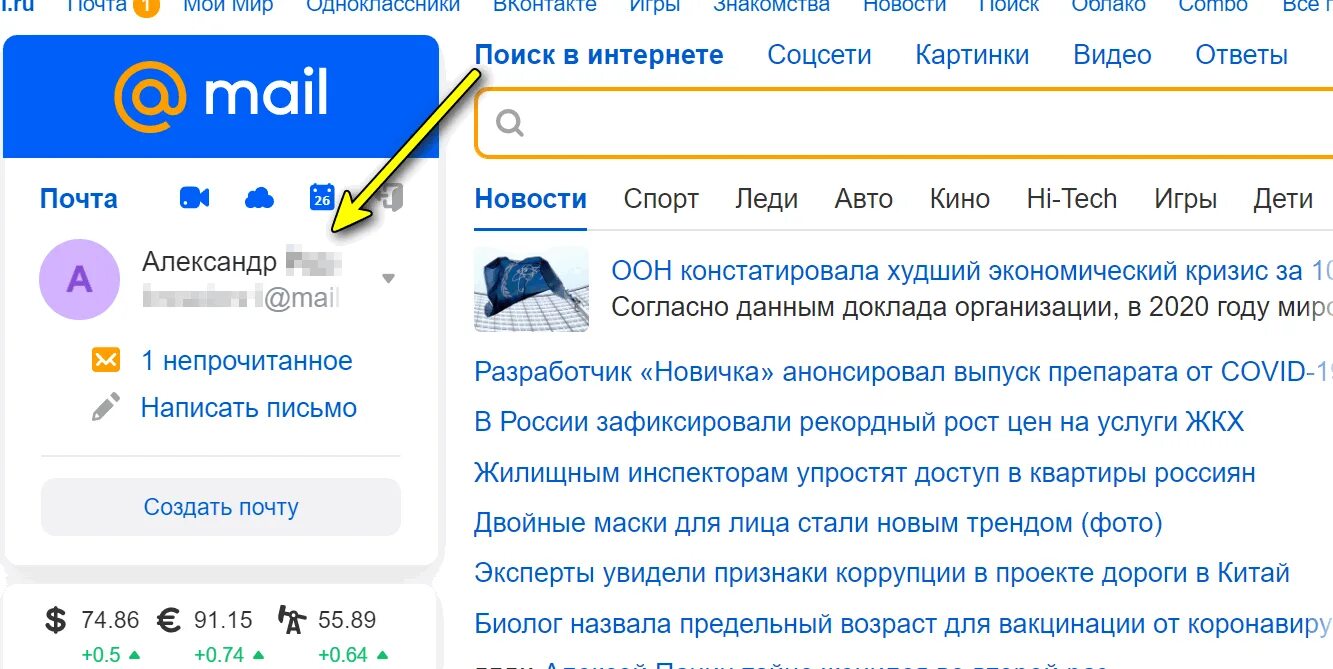Open the Биолог назвала предельный возраст headline

tap(903, 624)
